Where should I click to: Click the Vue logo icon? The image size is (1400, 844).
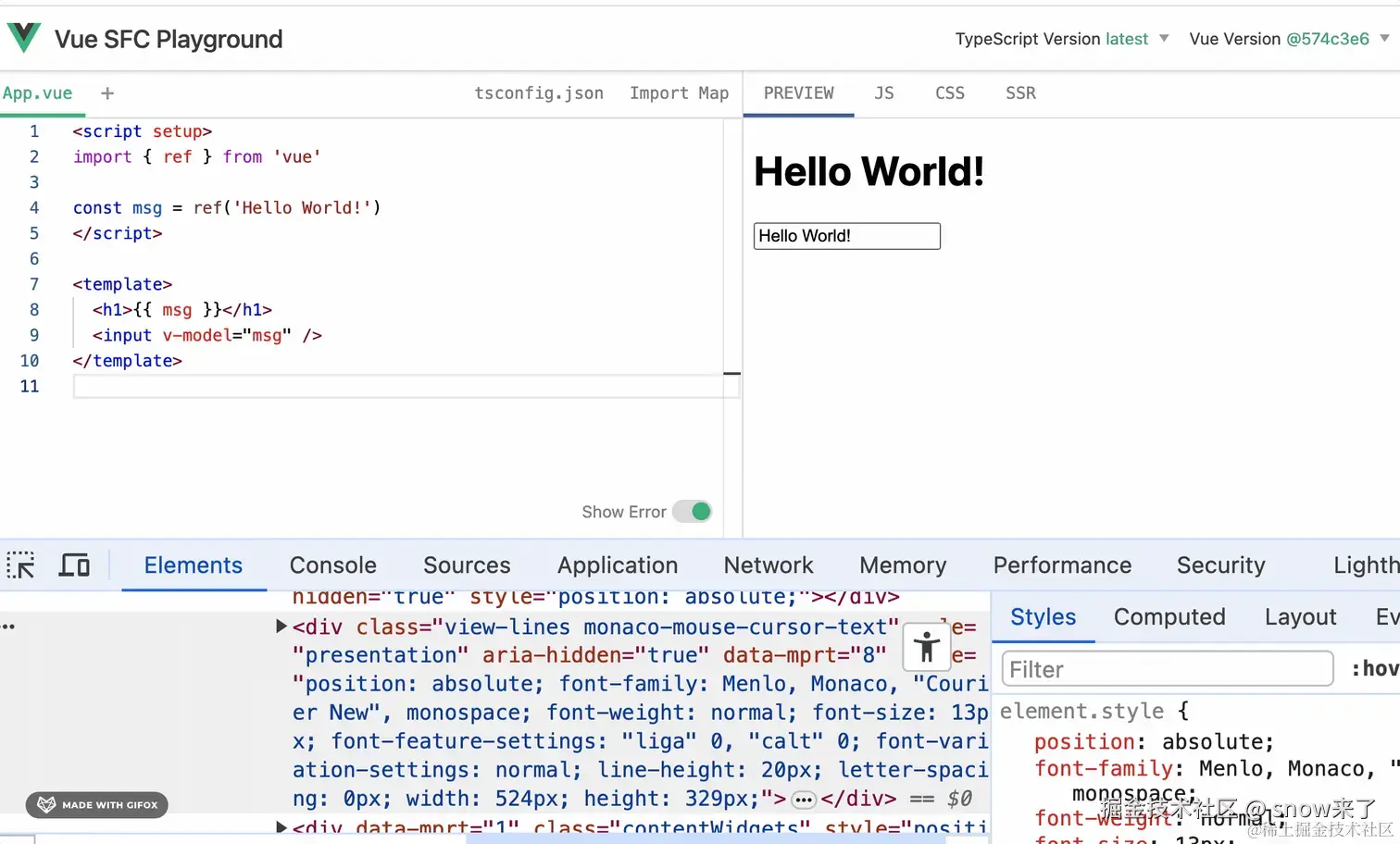(x=24, y=38)
